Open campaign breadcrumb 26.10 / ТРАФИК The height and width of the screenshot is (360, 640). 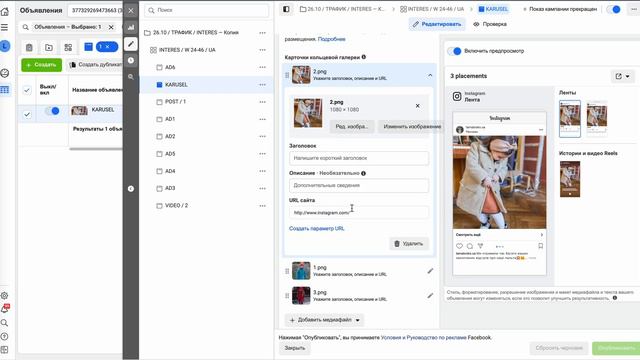(x=342, y=9)
